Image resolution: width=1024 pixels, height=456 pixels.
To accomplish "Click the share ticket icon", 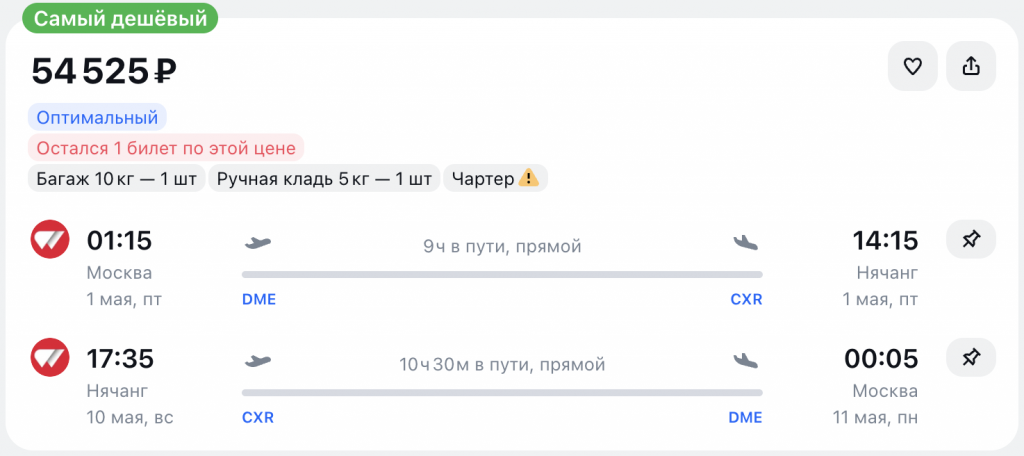I will (970, 67).
